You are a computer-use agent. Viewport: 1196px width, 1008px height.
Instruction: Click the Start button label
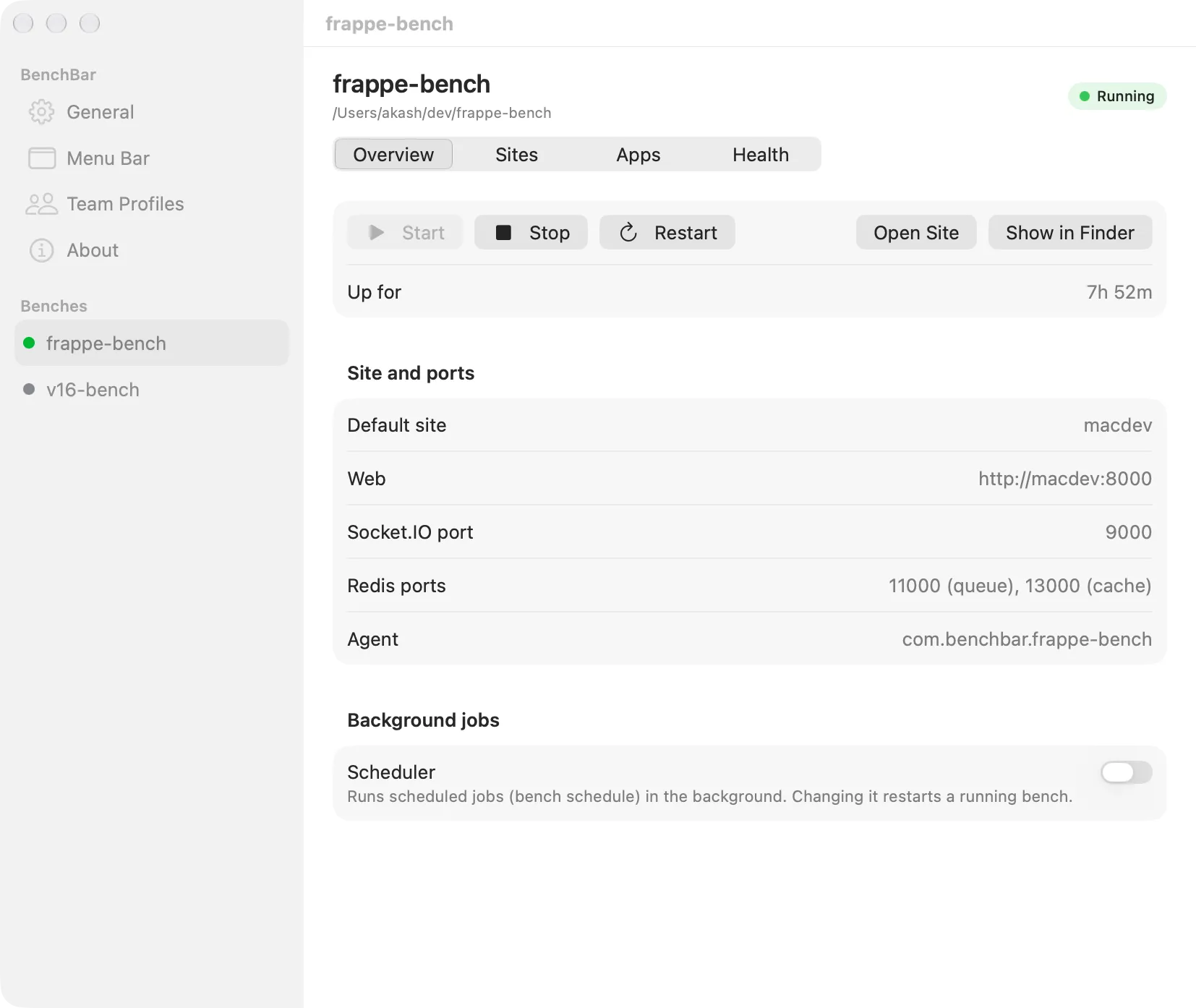point(423,232)
